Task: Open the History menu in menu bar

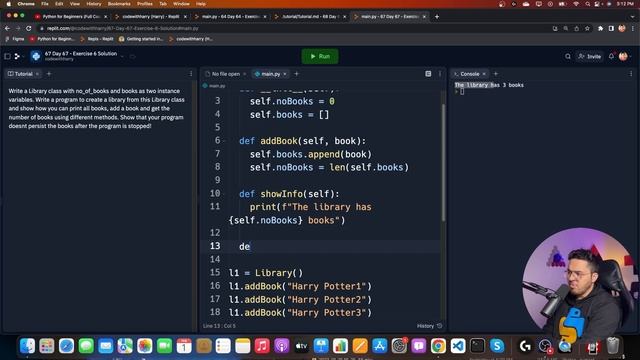Action: point(93,4)
